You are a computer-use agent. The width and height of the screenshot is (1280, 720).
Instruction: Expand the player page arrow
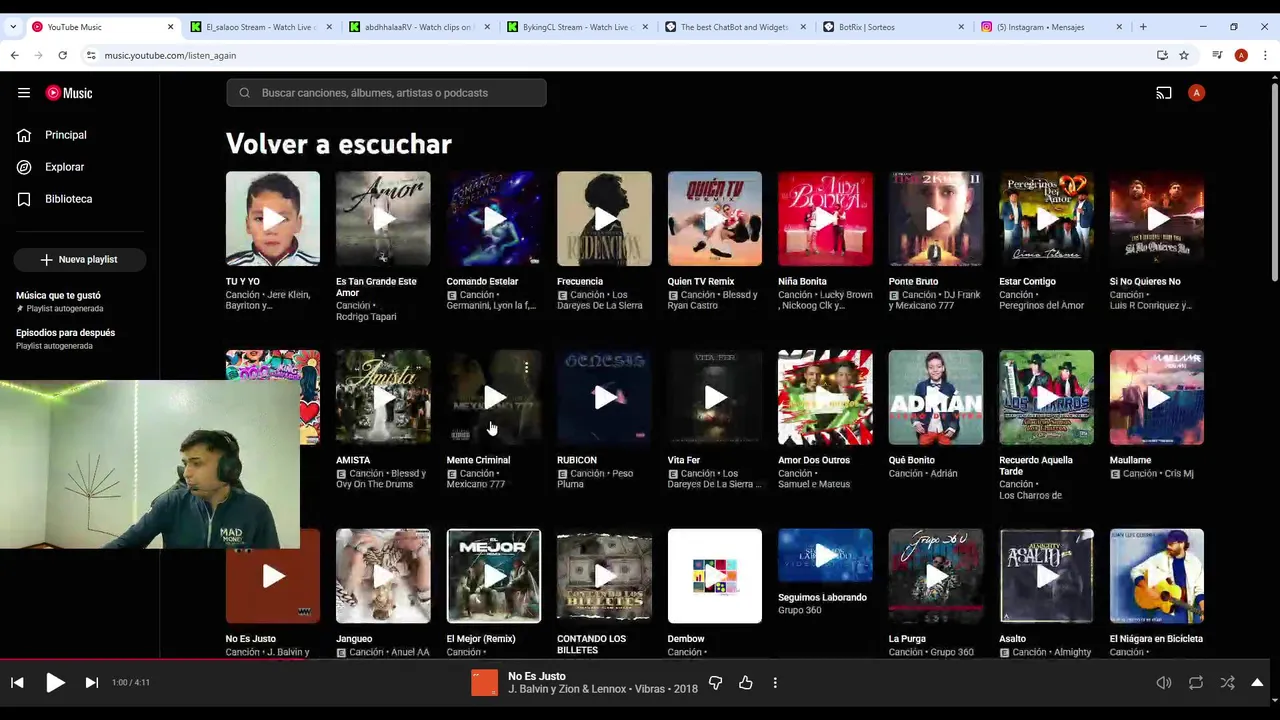pos(1257,683)
